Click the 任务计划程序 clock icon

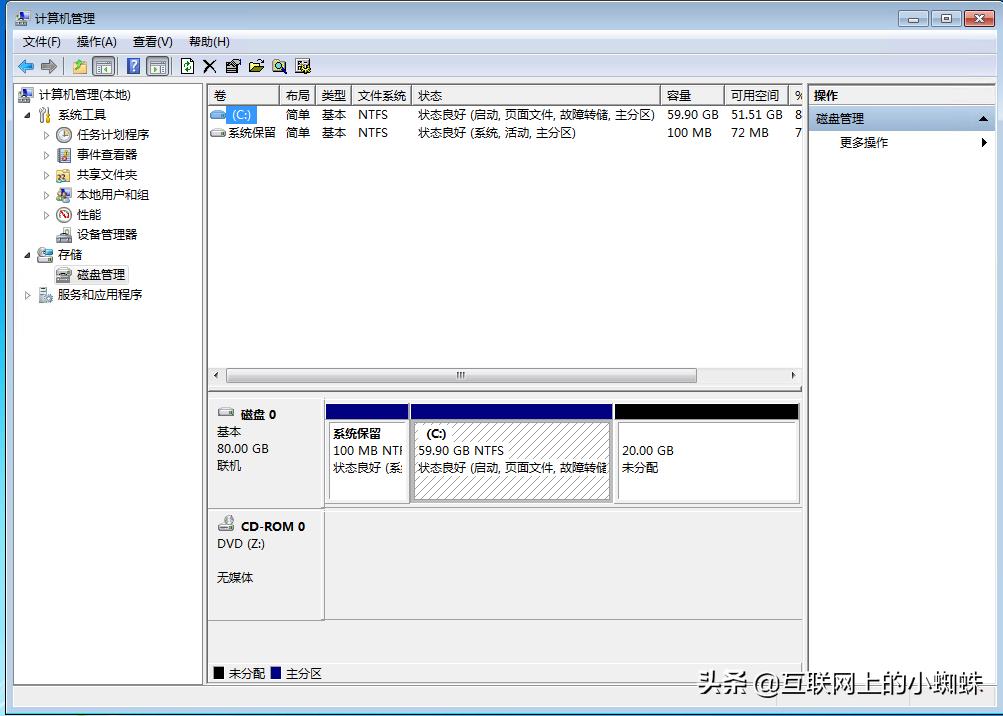coord(63,135)
